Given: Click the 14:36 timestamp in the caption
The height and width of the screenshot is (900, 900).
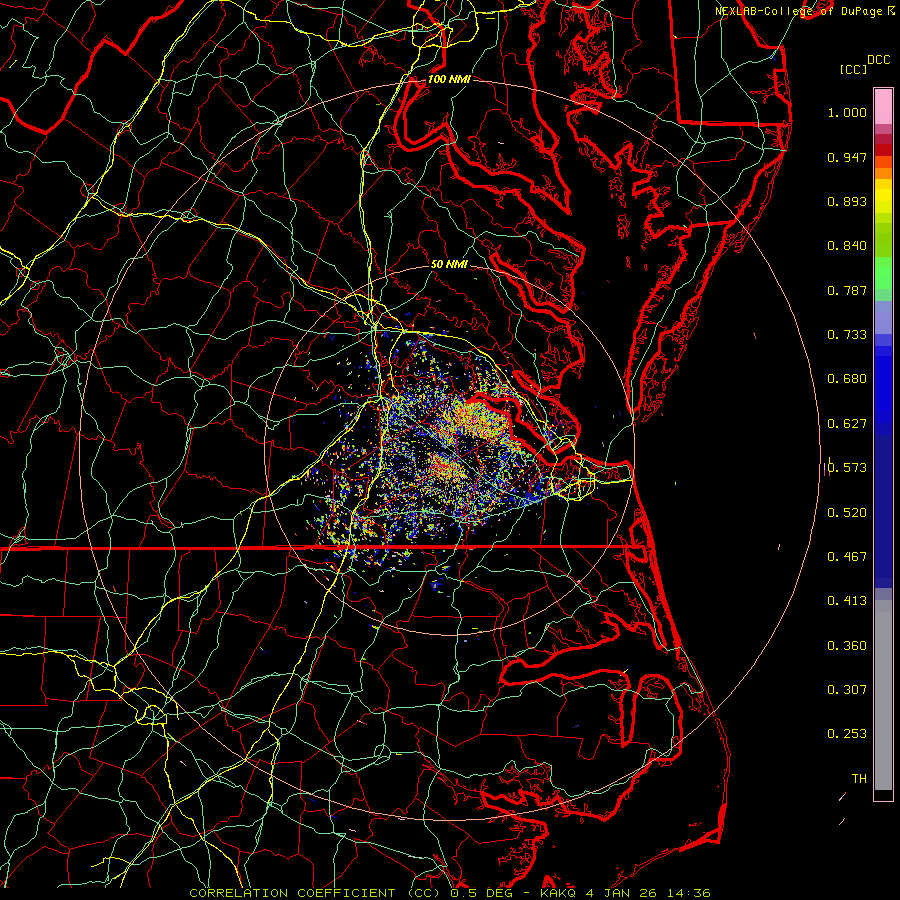Looking at the screenshot, I should click(x=687, y=893).
